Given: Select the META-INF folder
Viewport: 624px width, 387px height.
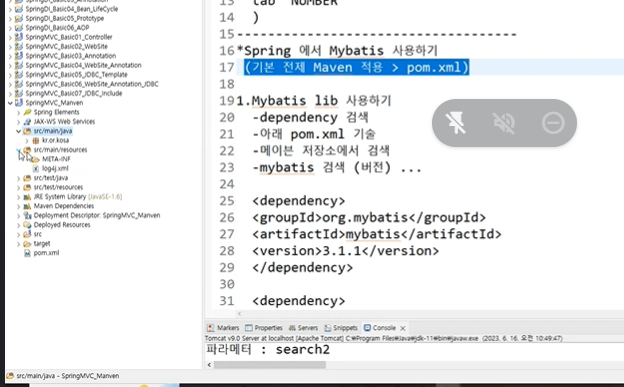Looking at the screenshot, I should 56,159.
